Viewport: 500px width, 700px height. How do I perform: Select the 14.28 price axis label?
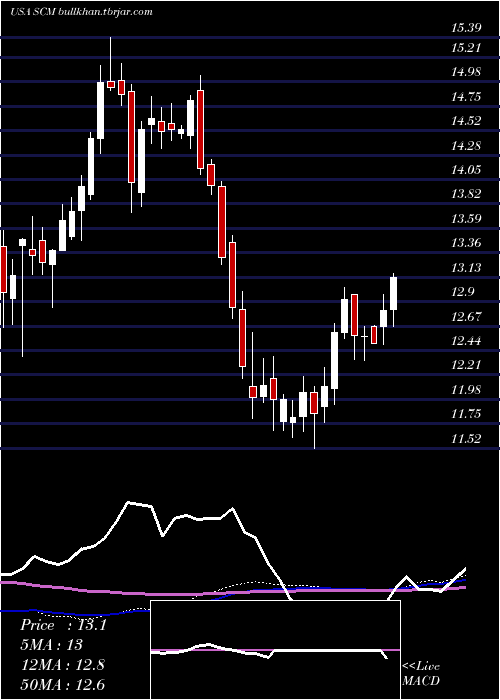click(x=466, y=146)
